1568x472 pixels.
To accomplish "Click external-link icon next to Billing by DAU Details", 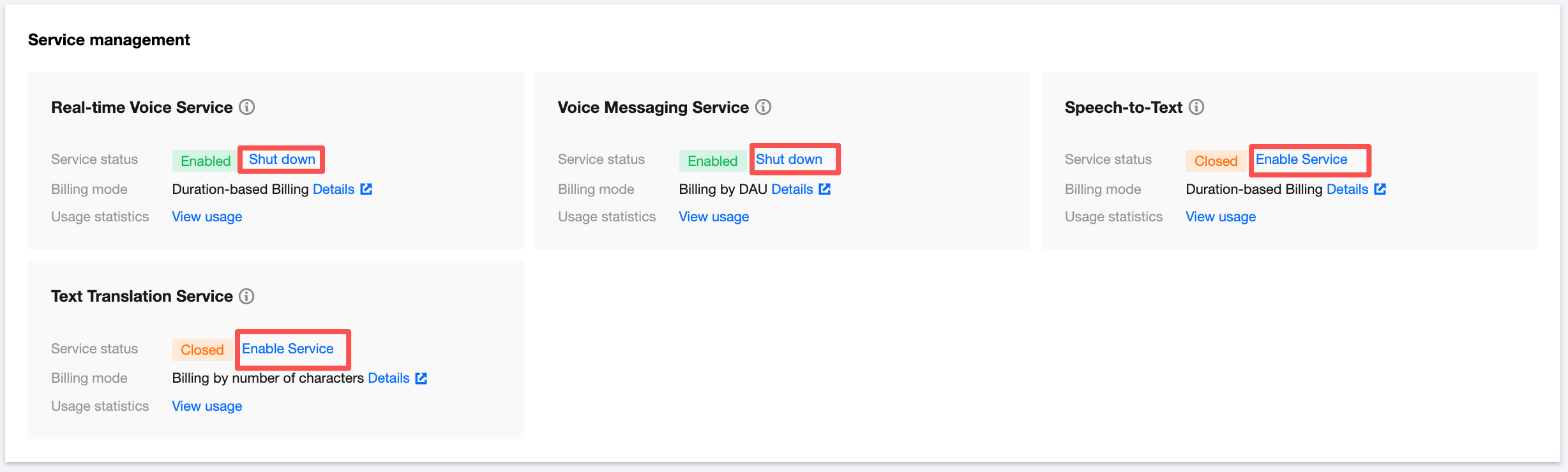I will (825, 189).
